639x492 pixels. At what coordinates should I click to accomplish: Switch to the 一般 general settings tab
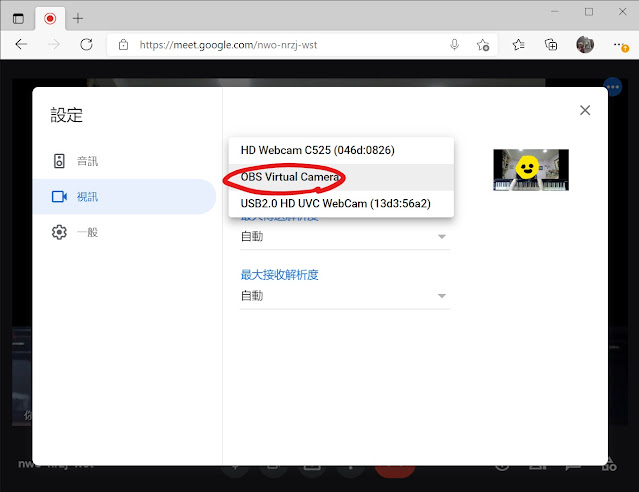[x=124, y=232]
